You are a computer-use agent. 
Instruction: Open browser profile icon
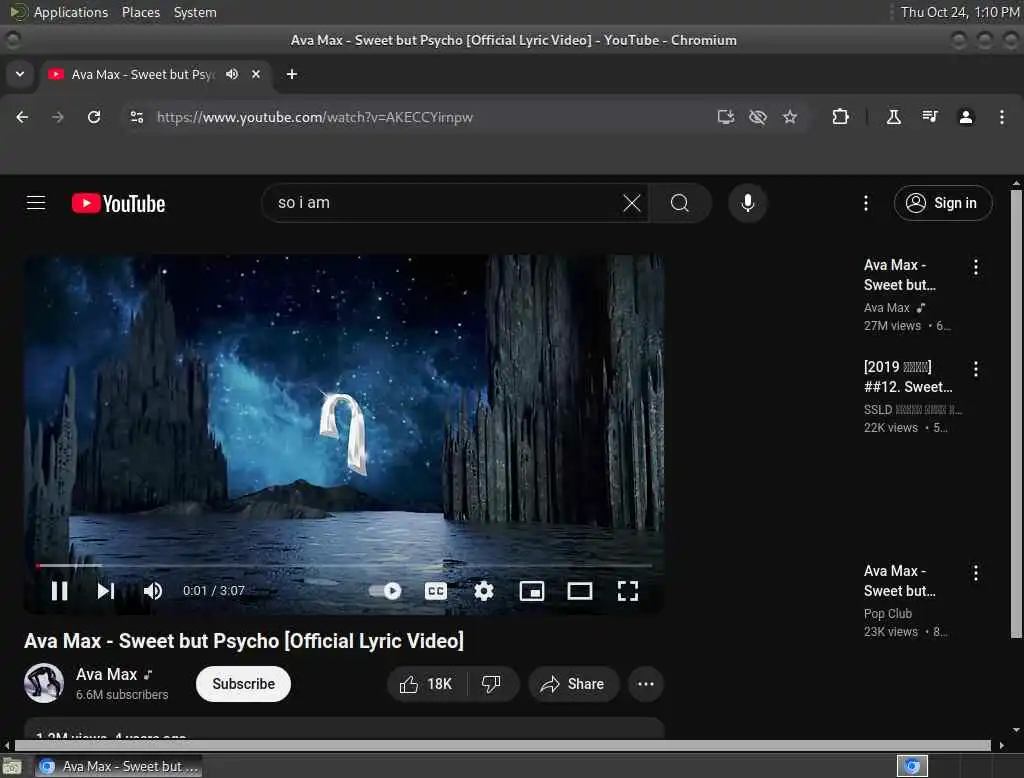[x=966, y=117]
